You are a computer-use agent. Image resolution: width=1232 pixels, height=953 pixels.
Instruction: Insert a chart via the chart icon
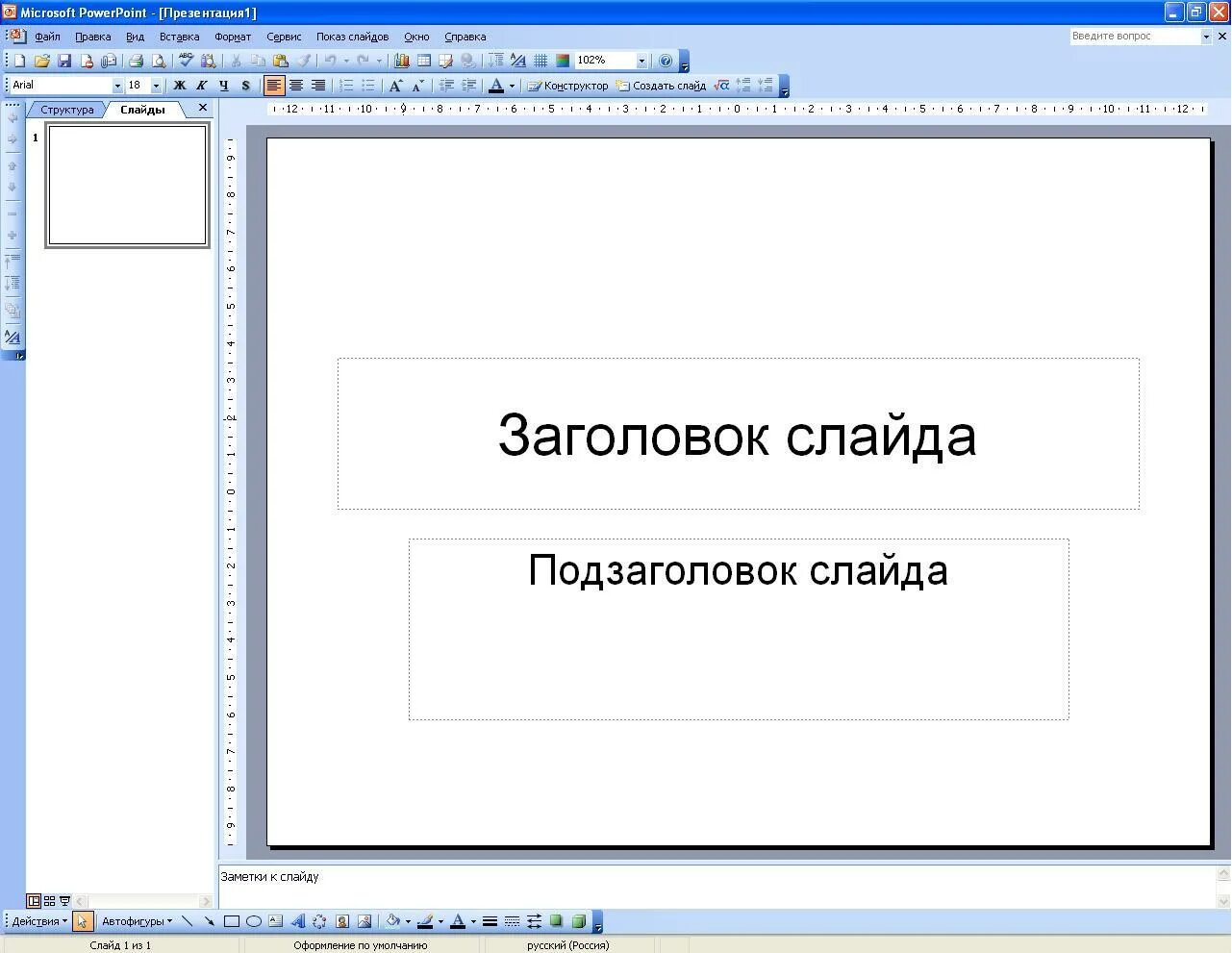pos(402,61)
